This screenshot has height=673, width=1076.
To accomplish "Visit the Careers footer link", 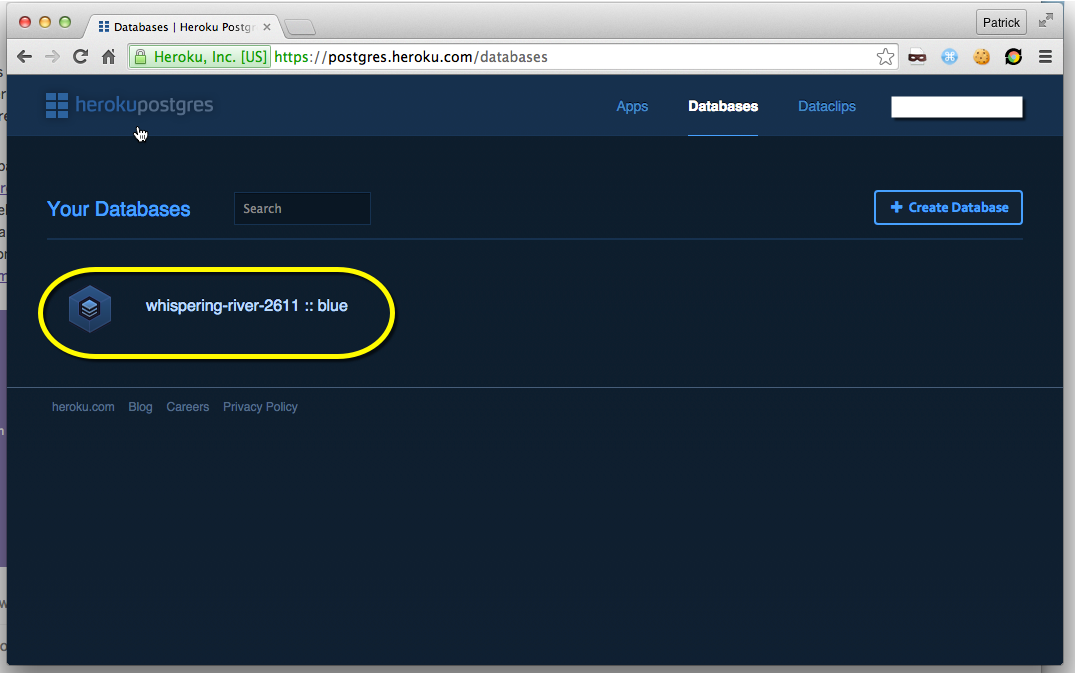I will 187,407.
